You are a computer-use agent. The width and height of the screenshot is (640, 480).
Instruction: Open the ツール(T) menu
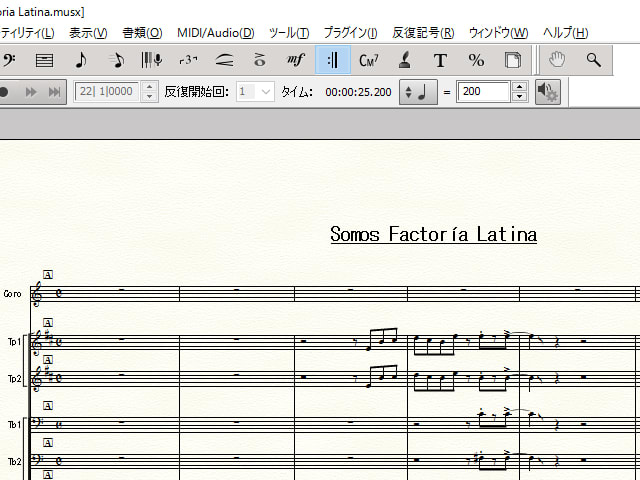coord(289,33)
